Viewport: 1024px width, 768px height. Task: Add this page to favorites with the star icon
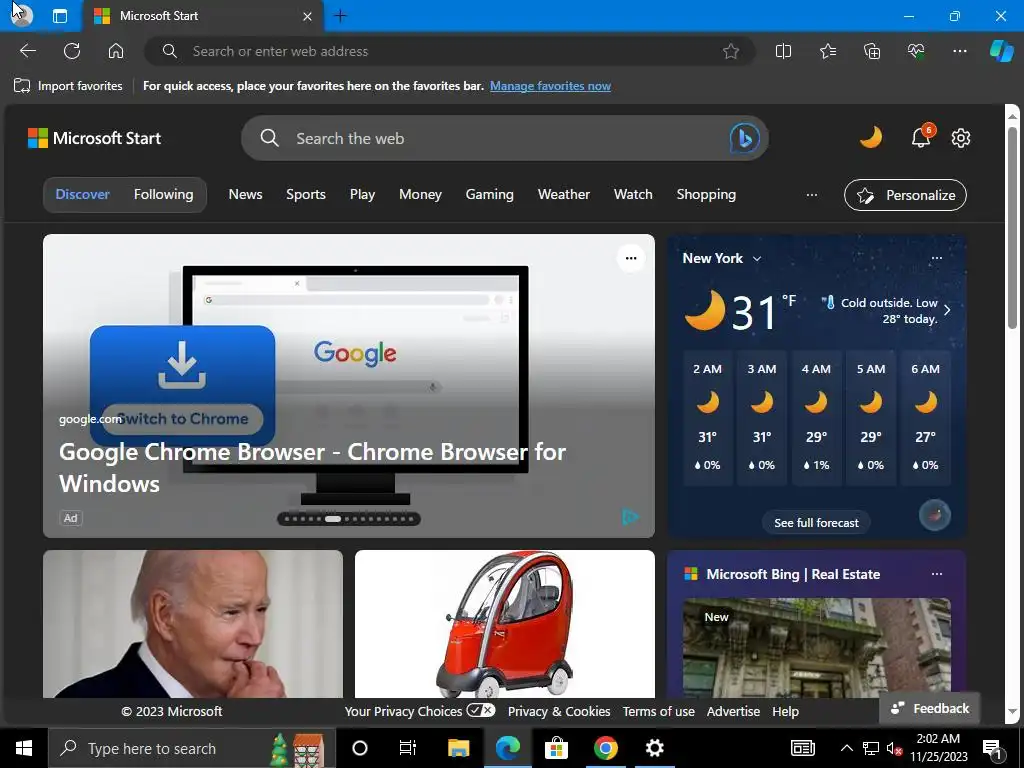[x=731, y=51]
